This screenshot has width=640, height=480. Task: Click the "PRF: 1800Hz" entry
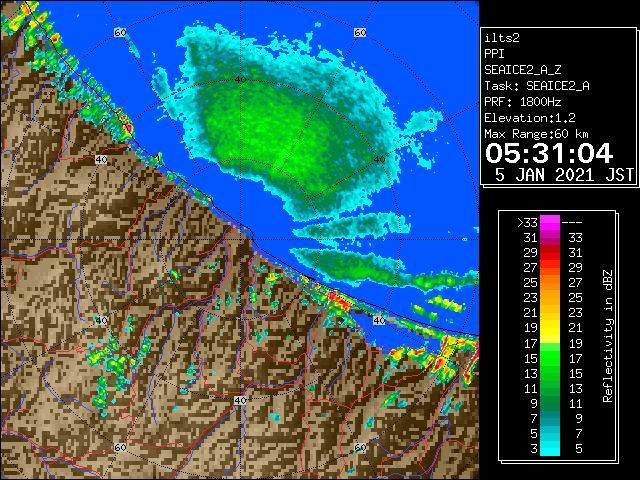pos(523,102)
